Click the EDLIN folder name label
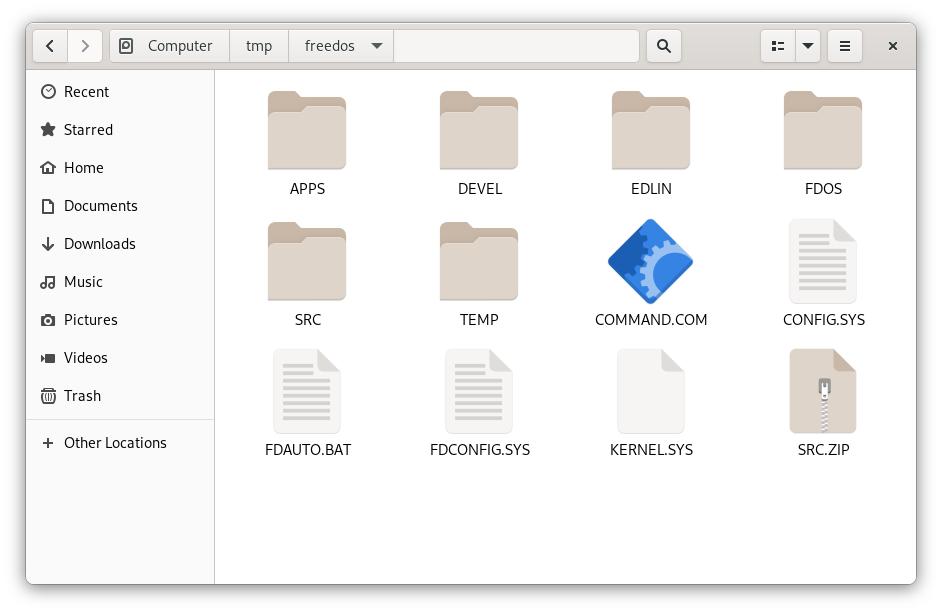Viewport: 942px width, 613px height. 651,189
